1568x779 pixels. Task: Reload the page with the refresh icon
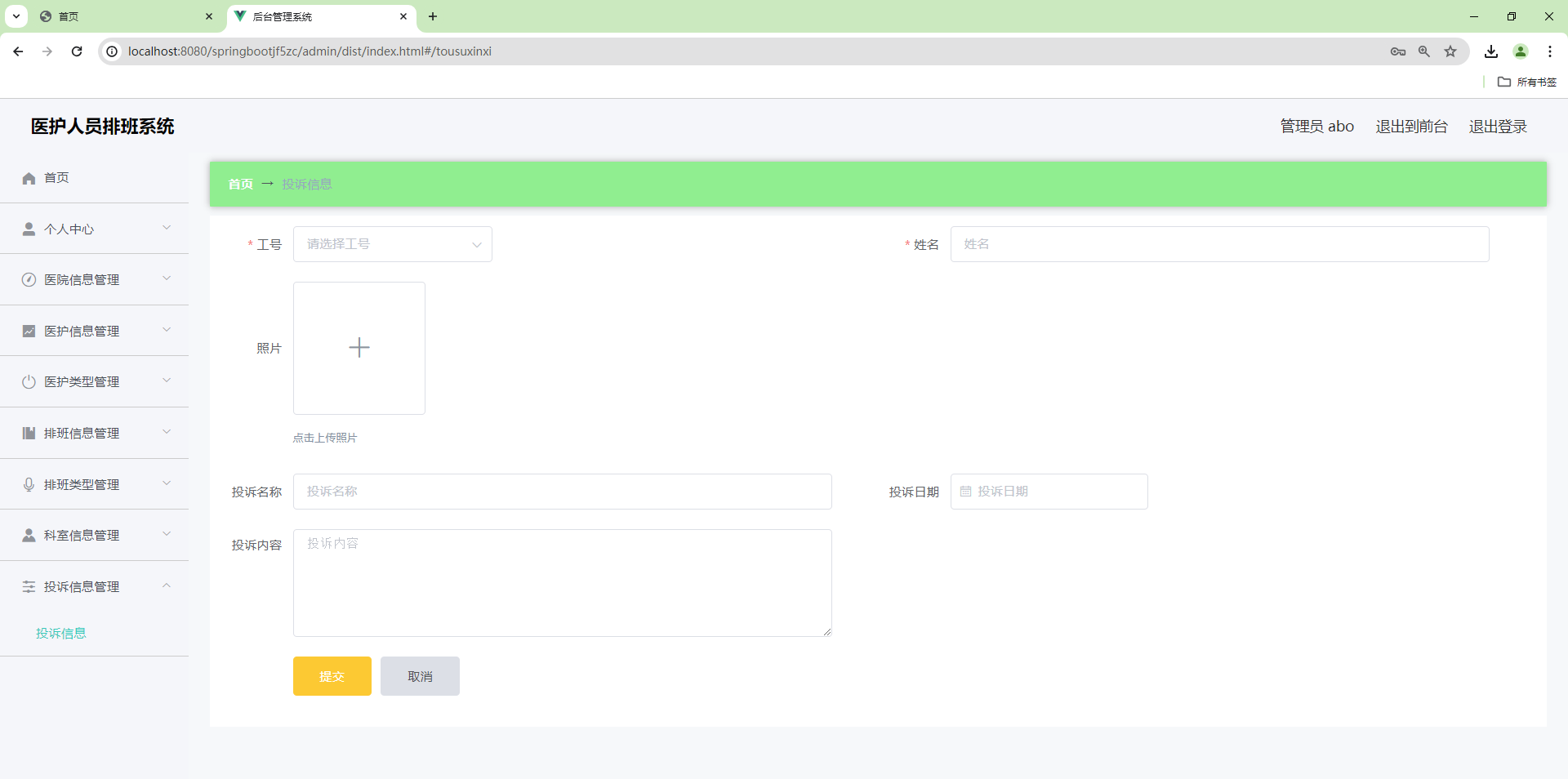pyautogui.click(x=77, y=51)
